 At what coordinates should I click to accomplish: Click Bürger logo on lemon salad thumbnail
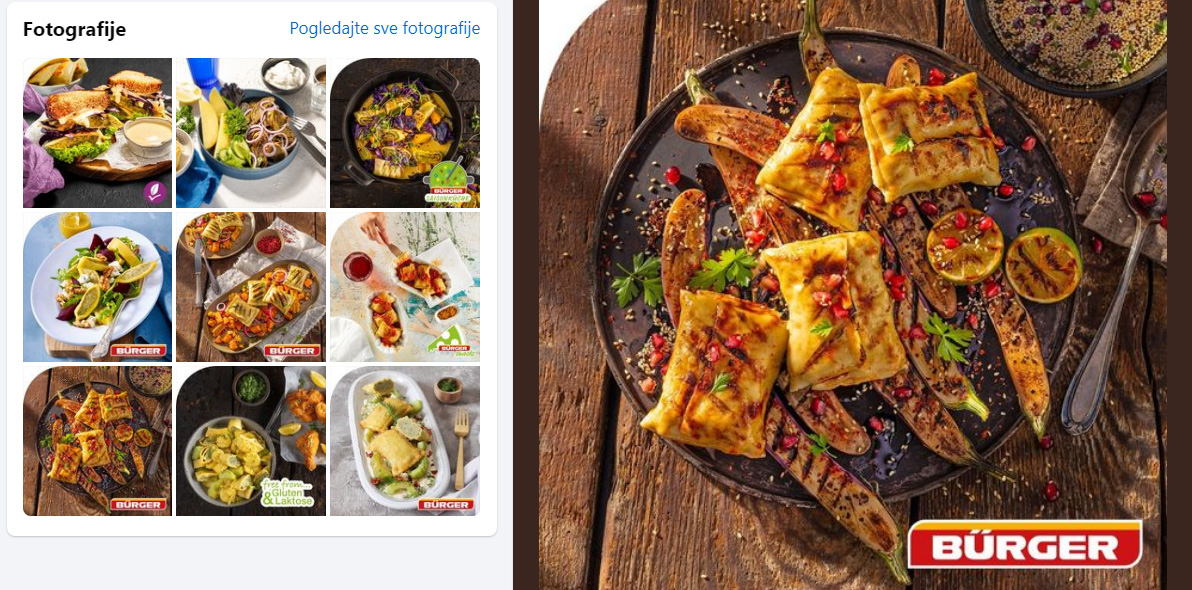coord(139,351)
